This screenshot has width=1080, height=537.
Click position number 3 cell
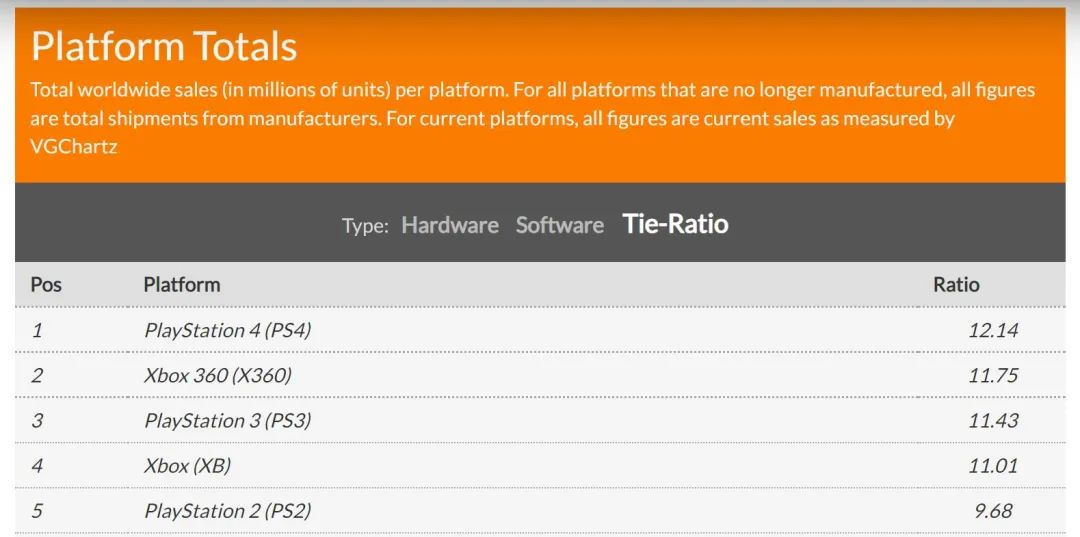coord(37,421)
